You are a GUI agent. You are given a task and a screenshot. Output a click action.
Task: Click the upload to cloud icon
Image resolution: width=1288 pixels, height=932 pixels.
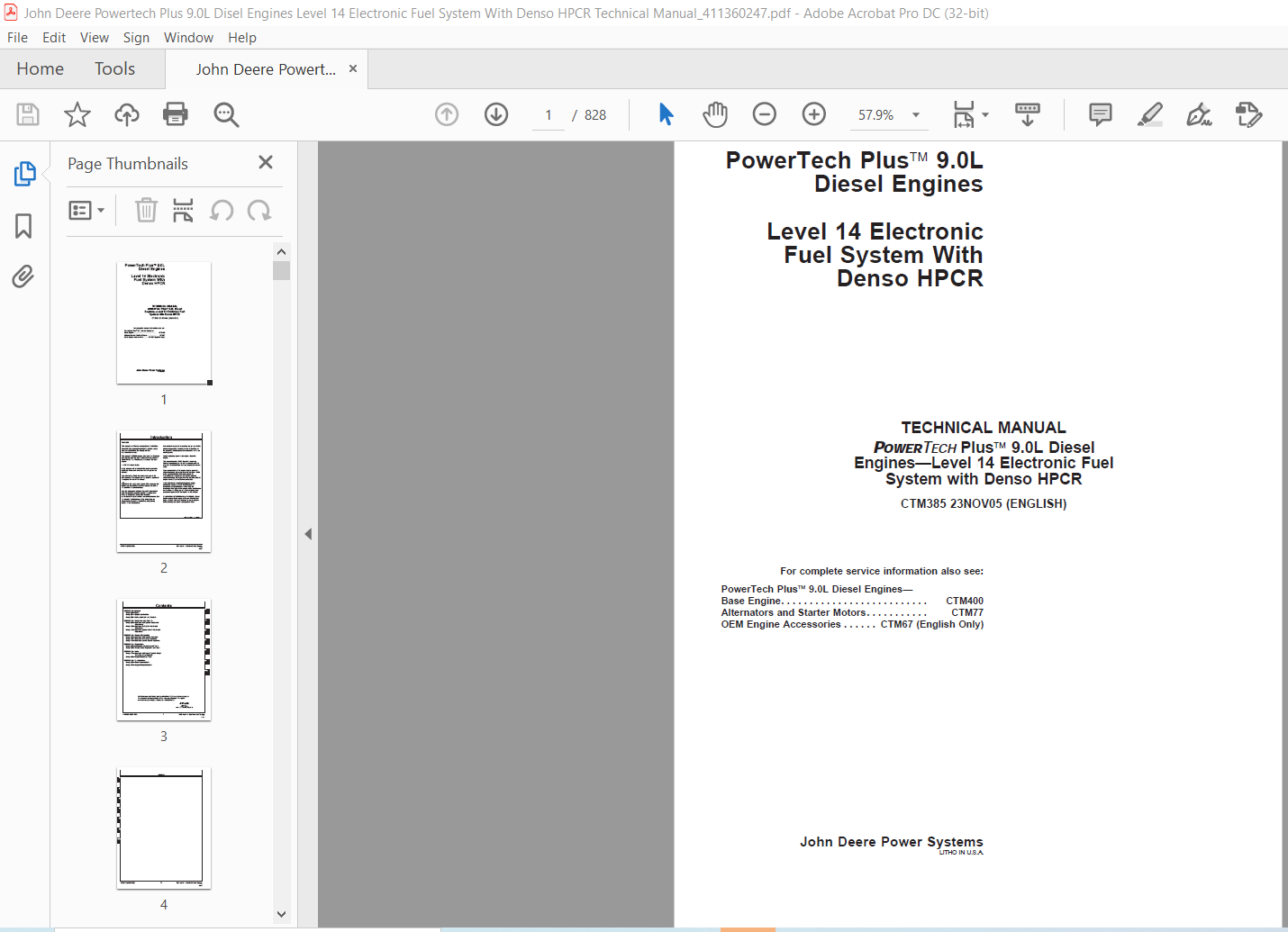pos(127,114)
